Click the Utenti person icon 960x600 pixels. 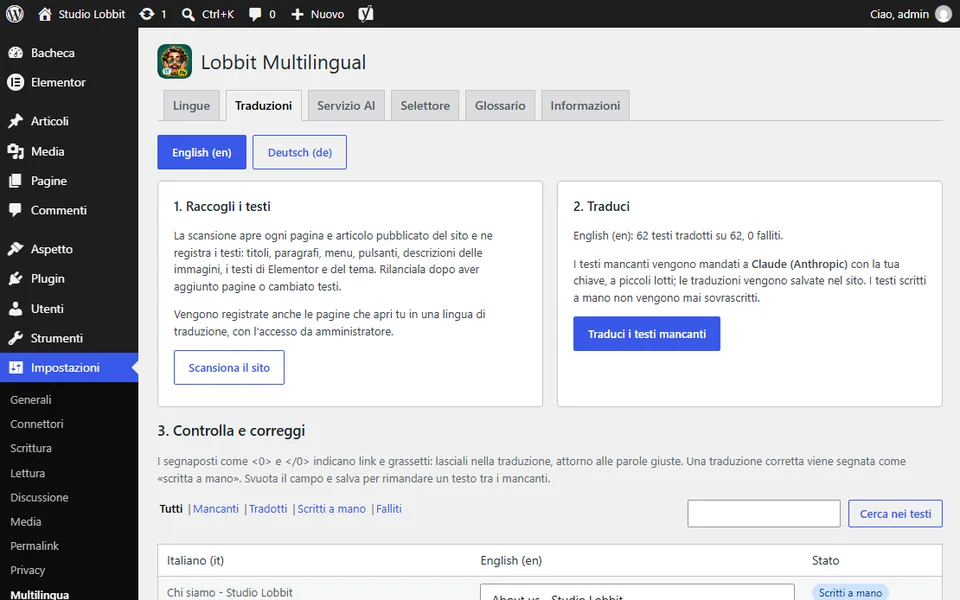point(15,309)
